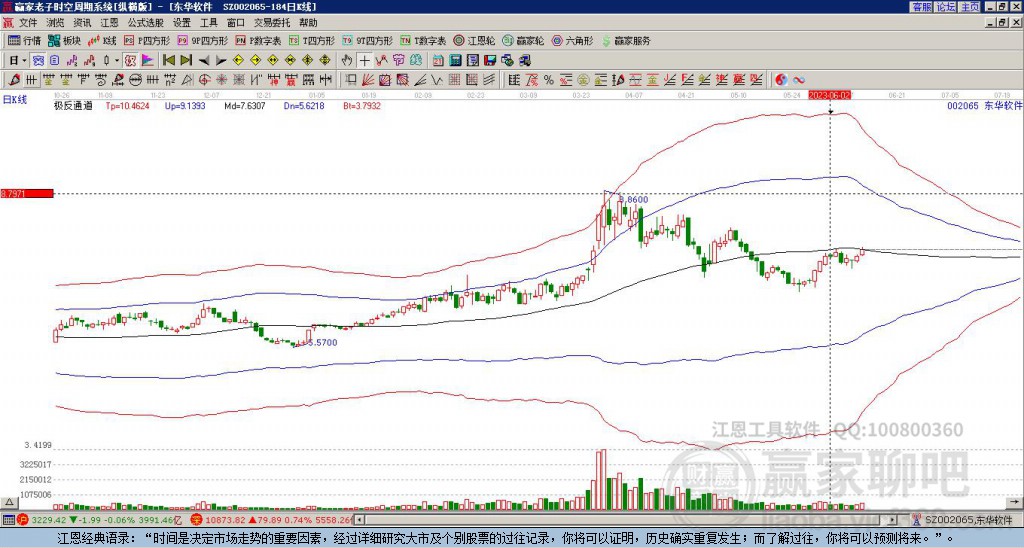The image size is (1024, 548).
Task: Open the 六角形 hexagon chart tool
Action: point(572,40)
